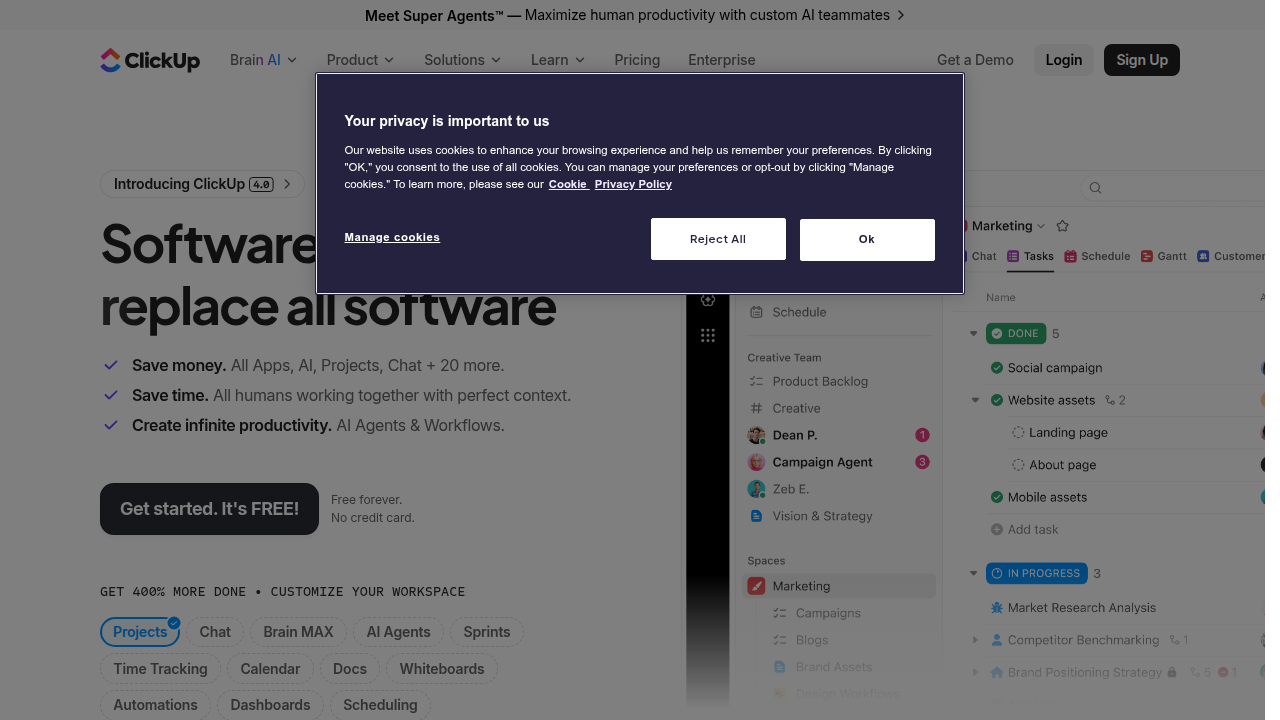Mark Landing page status circle

1018,433
